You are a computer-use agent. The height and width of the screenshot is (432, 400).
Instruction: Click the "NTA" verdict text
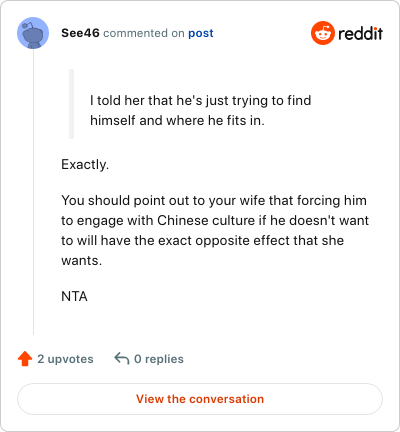click(x=74, y=296)
